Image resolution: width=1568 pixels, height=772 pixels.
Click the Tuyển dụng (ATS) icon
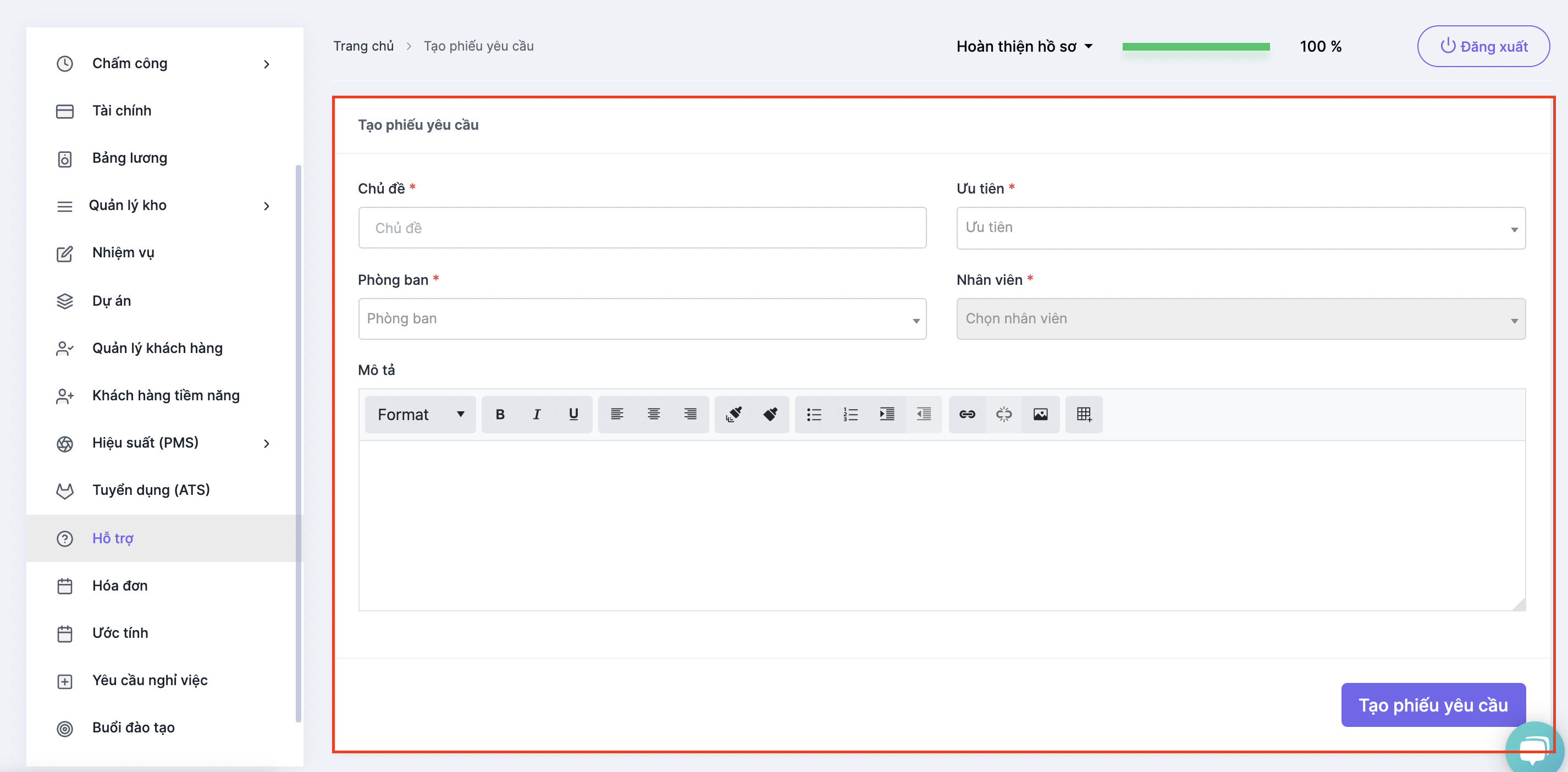tap(64, 490)
